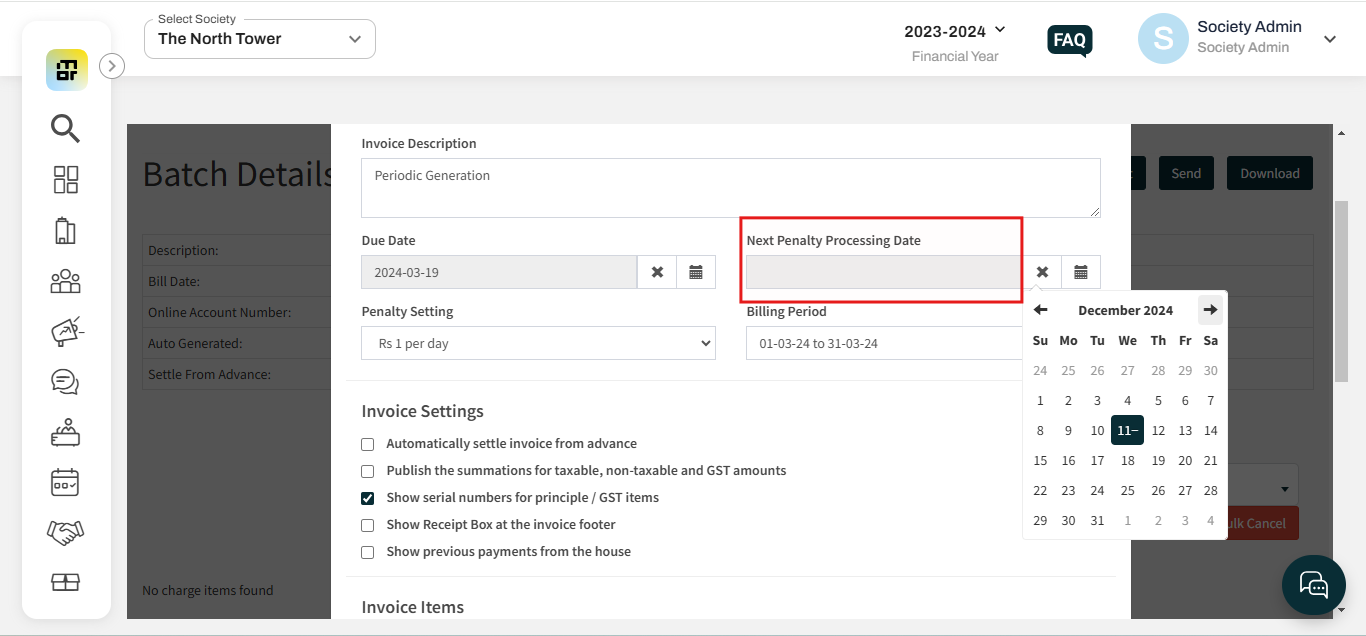The image size is (1366, 636).
Task: Expand the Penalty Setting dropdown
Action: (x=538, y=343)
